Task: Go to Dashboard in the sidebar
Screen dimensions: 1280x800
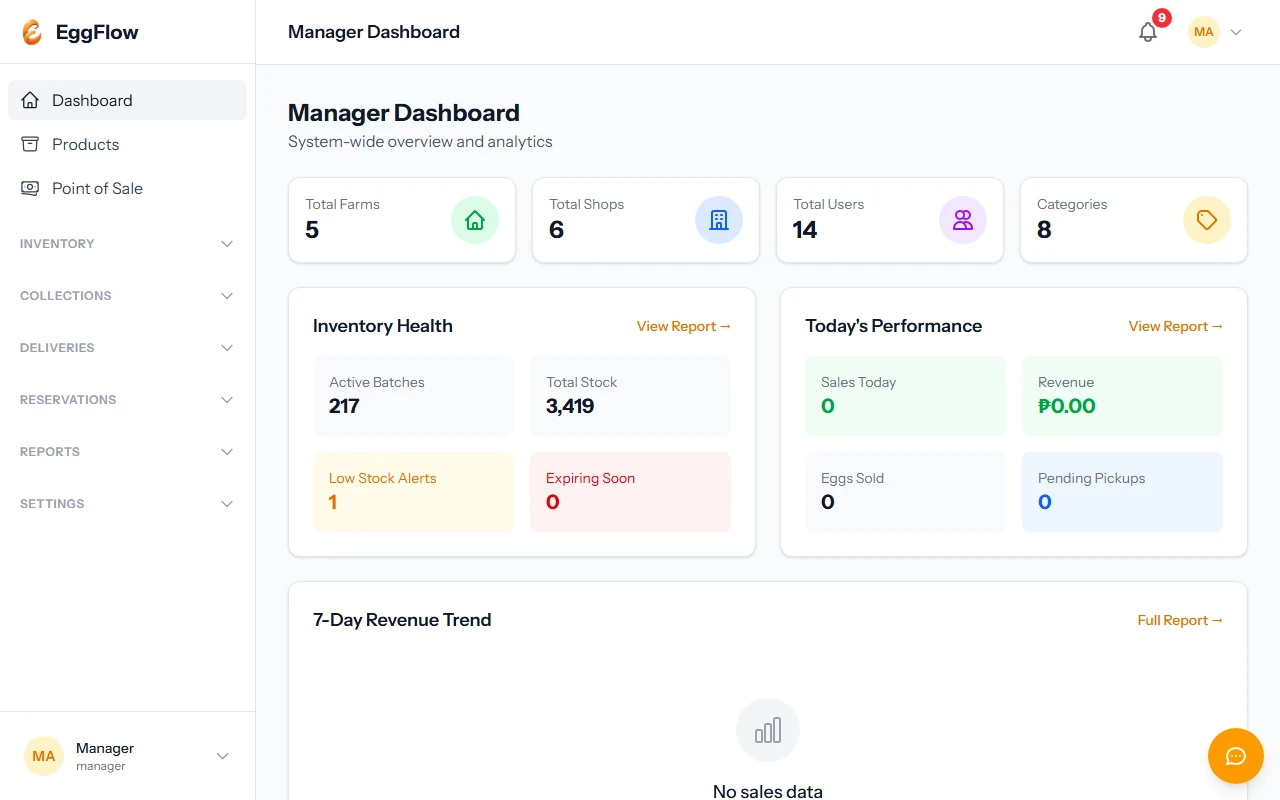Action: coord(127,100)
